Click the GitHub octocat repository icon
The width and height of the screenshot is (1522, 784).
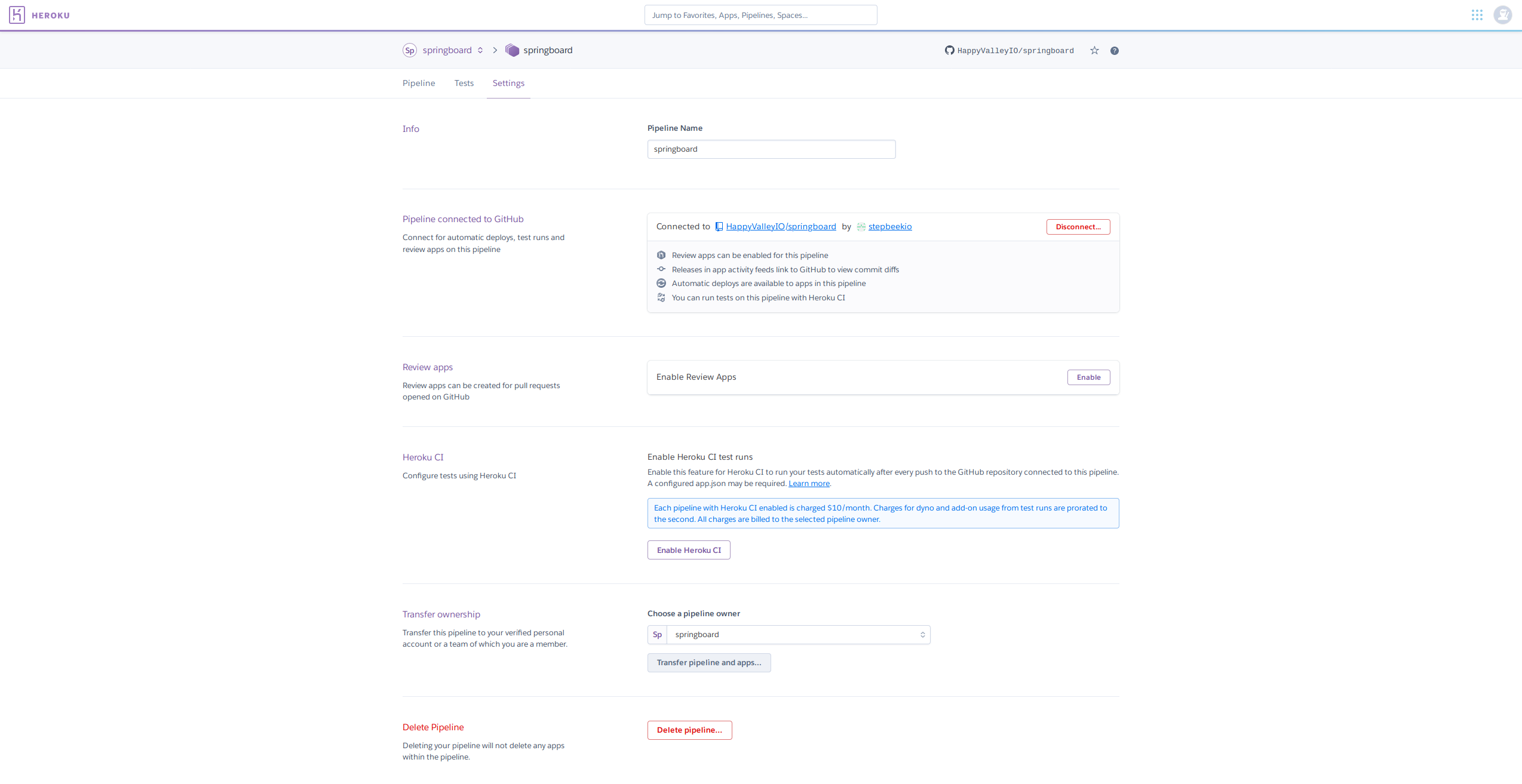(x=949, y=51)
